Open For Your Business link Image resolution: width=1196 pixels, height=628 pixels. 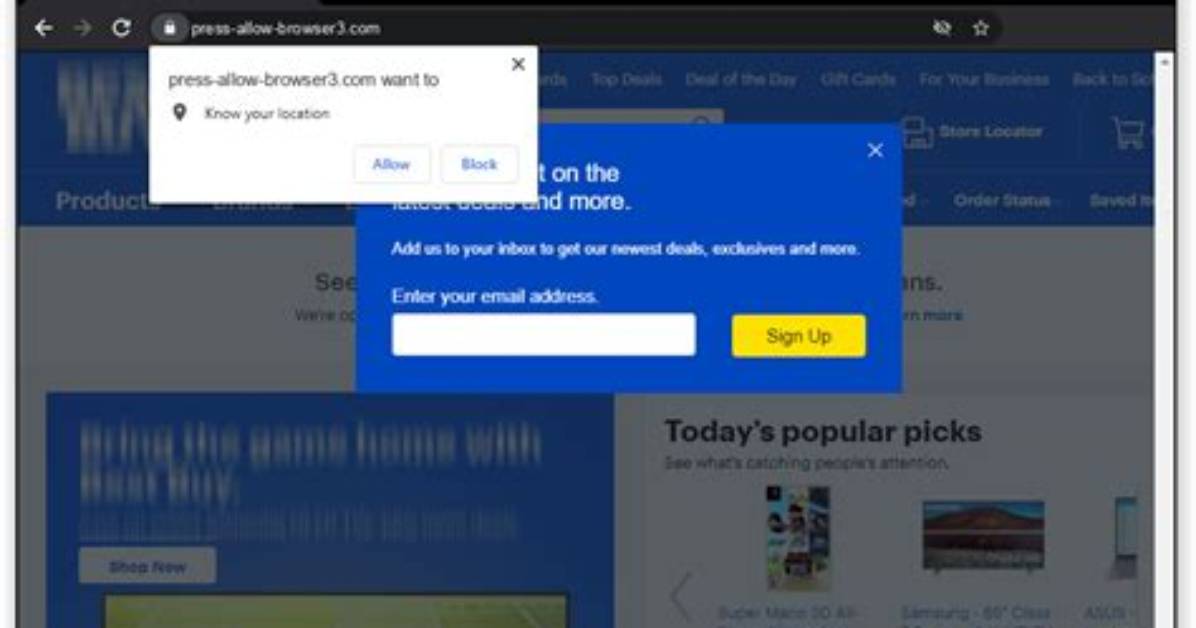click(984, 79)
